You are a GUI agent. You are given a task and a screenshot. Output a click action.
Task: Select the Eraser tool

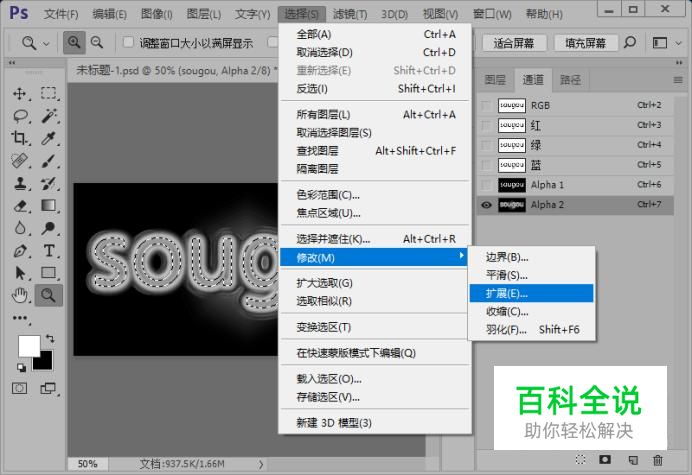[x=20, y=206]
